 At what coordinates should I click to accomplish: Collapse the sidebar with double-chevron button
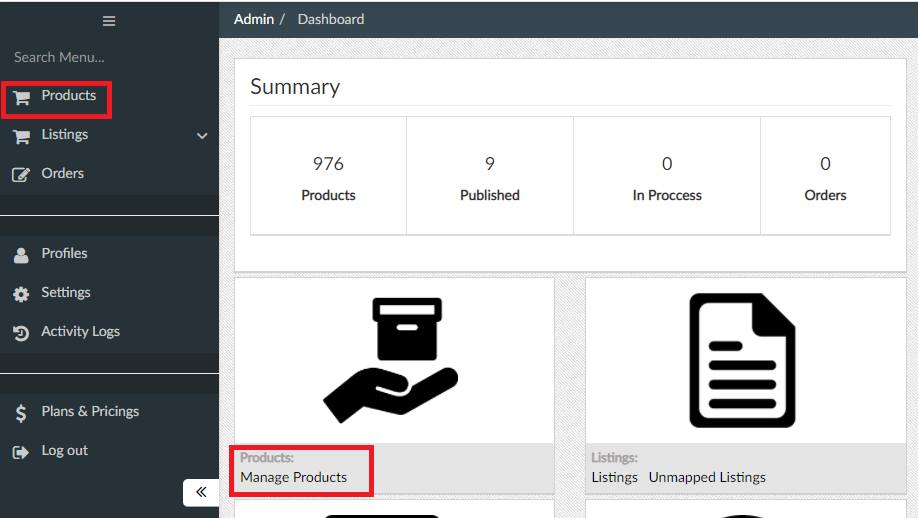click(201, 492)
